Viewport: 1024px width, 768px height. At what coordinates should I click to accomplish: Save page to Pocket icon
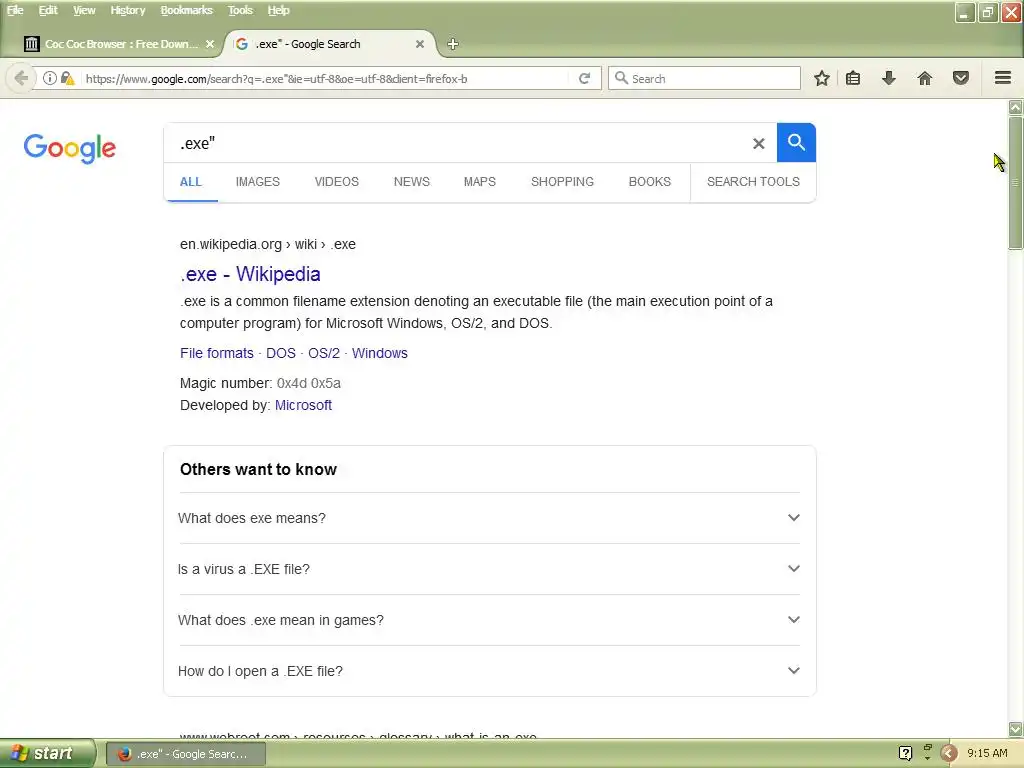(x=961, y=78)
